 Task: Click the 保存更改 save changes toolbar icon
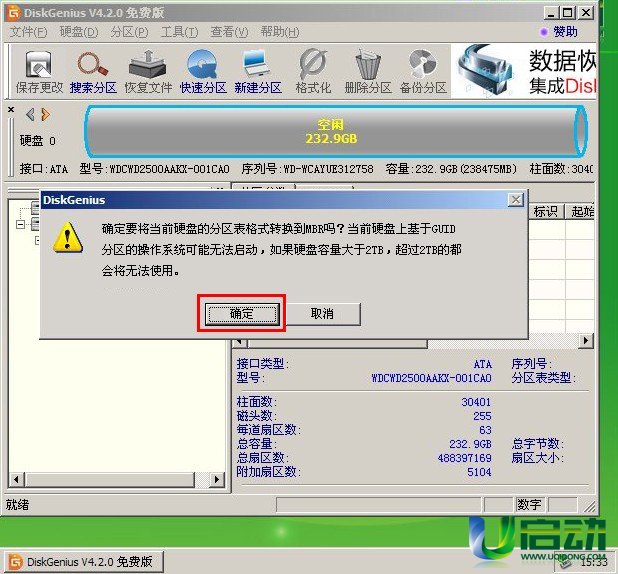click(x=39, y=72)
